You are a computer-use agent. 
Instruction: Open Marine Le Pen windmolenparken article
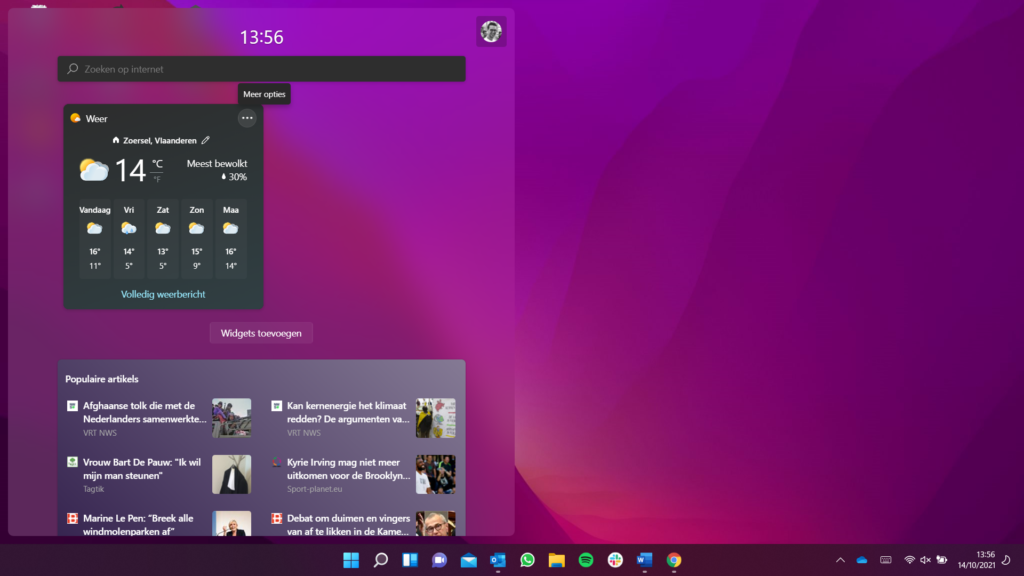click(138, 524)
